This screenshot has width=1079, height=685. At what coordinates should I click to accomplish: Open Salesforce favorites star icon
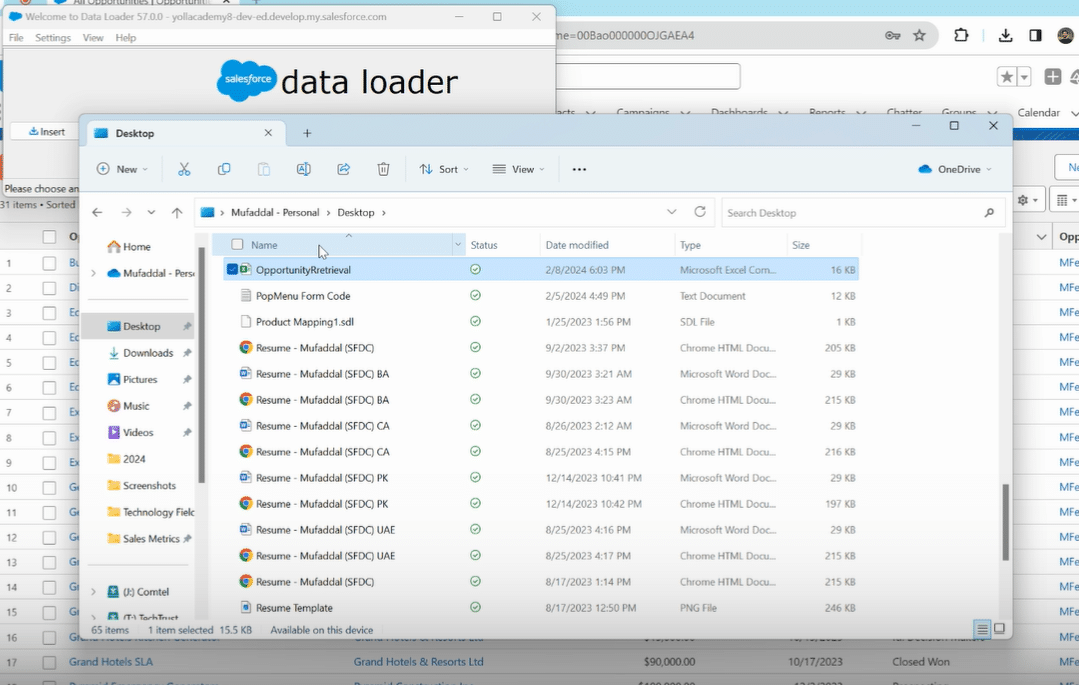[1006, 76]
